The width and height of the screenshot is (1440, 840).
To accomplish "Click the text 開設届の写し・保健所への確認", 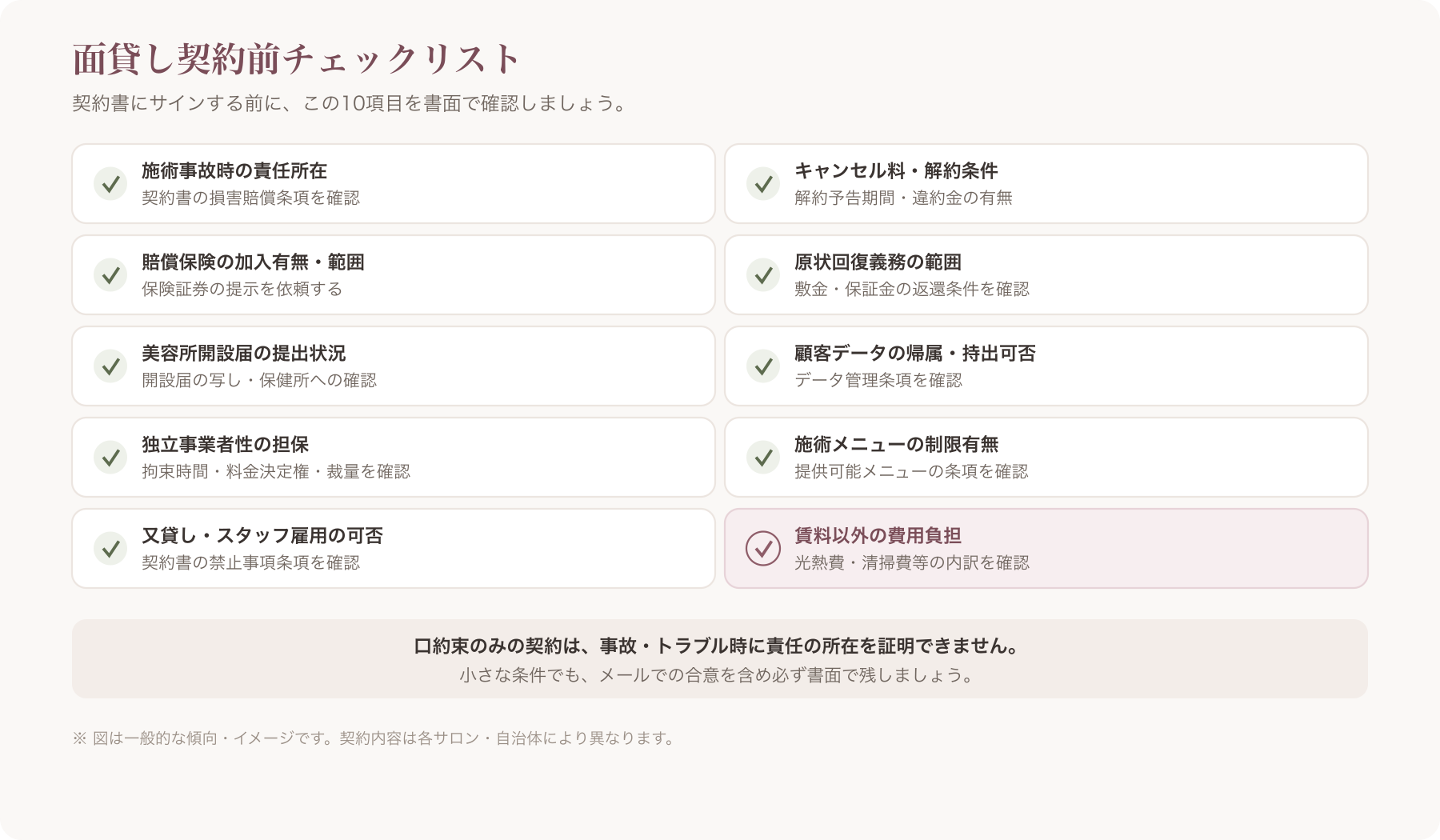I will click(x=259, y=380).
